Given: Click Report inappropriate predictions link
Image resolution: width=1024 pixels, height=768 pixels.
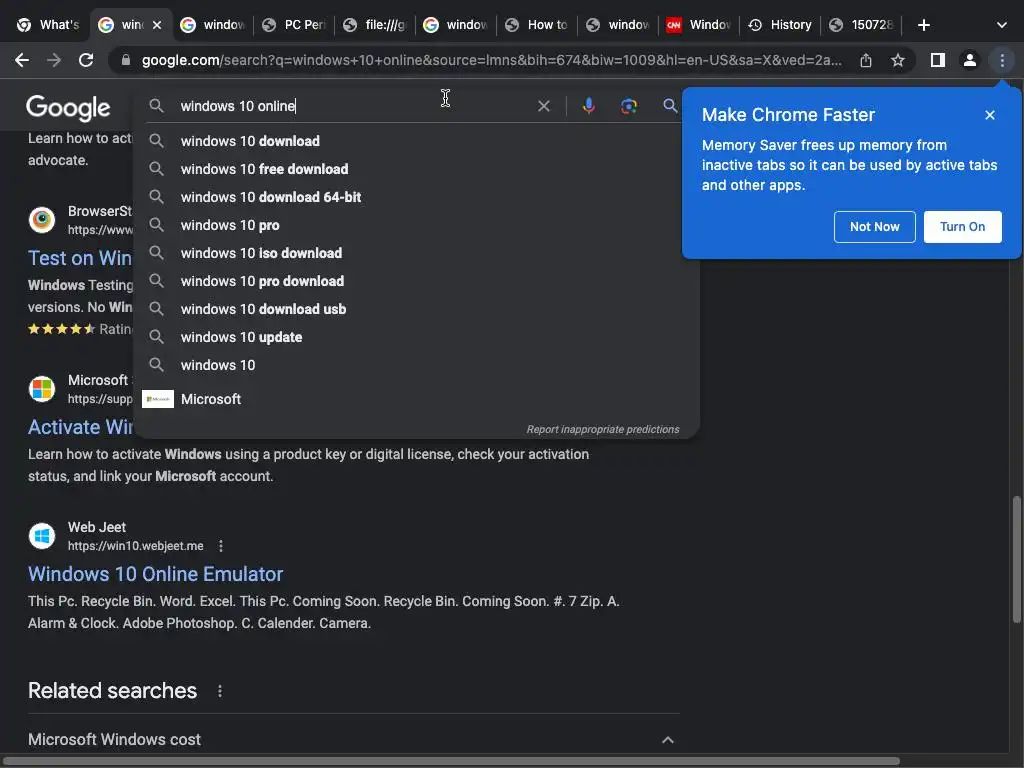Looking at the screenshot, I should [x=603, y=429].
